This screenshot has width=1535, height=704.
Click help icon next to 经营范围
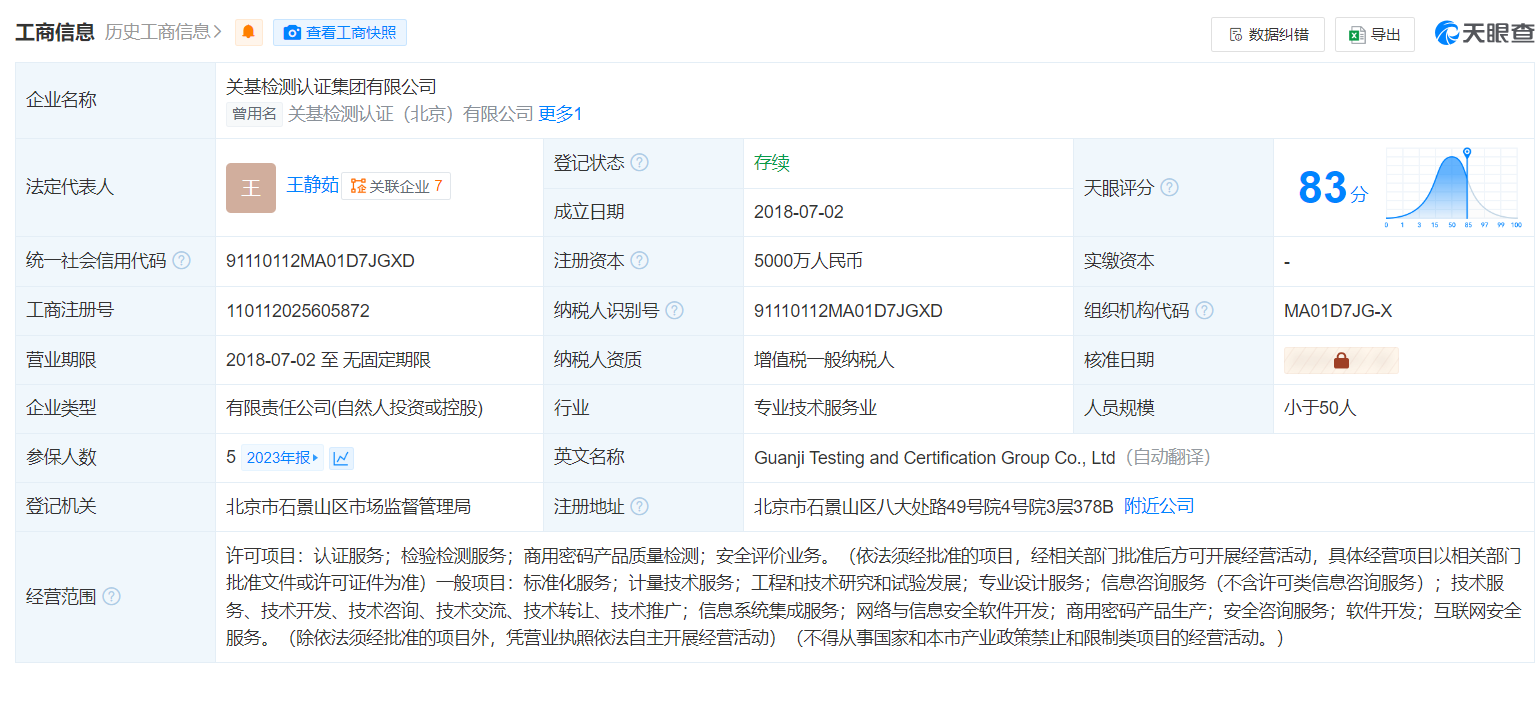click(111, 597)
